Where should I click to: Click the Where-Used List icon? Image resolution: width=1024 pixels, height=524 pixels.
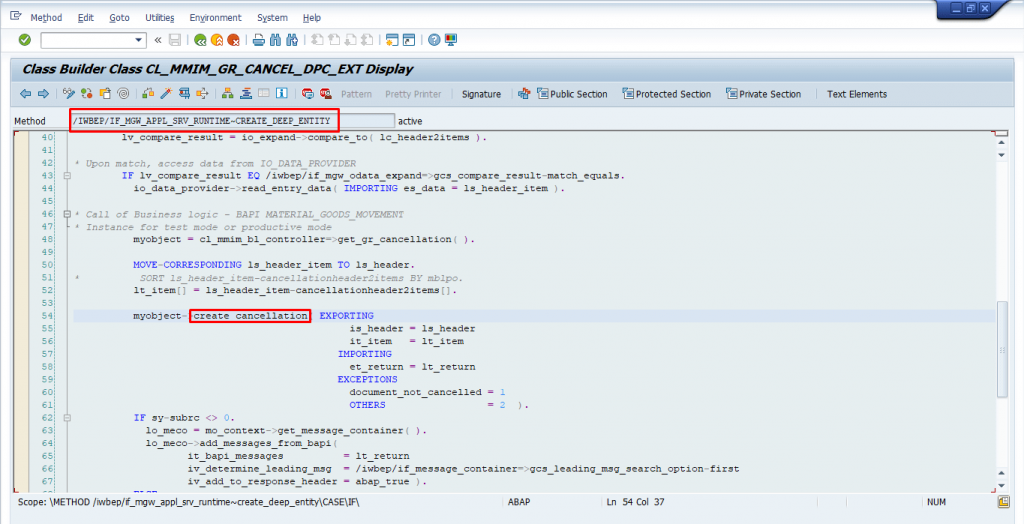(202, 94)
